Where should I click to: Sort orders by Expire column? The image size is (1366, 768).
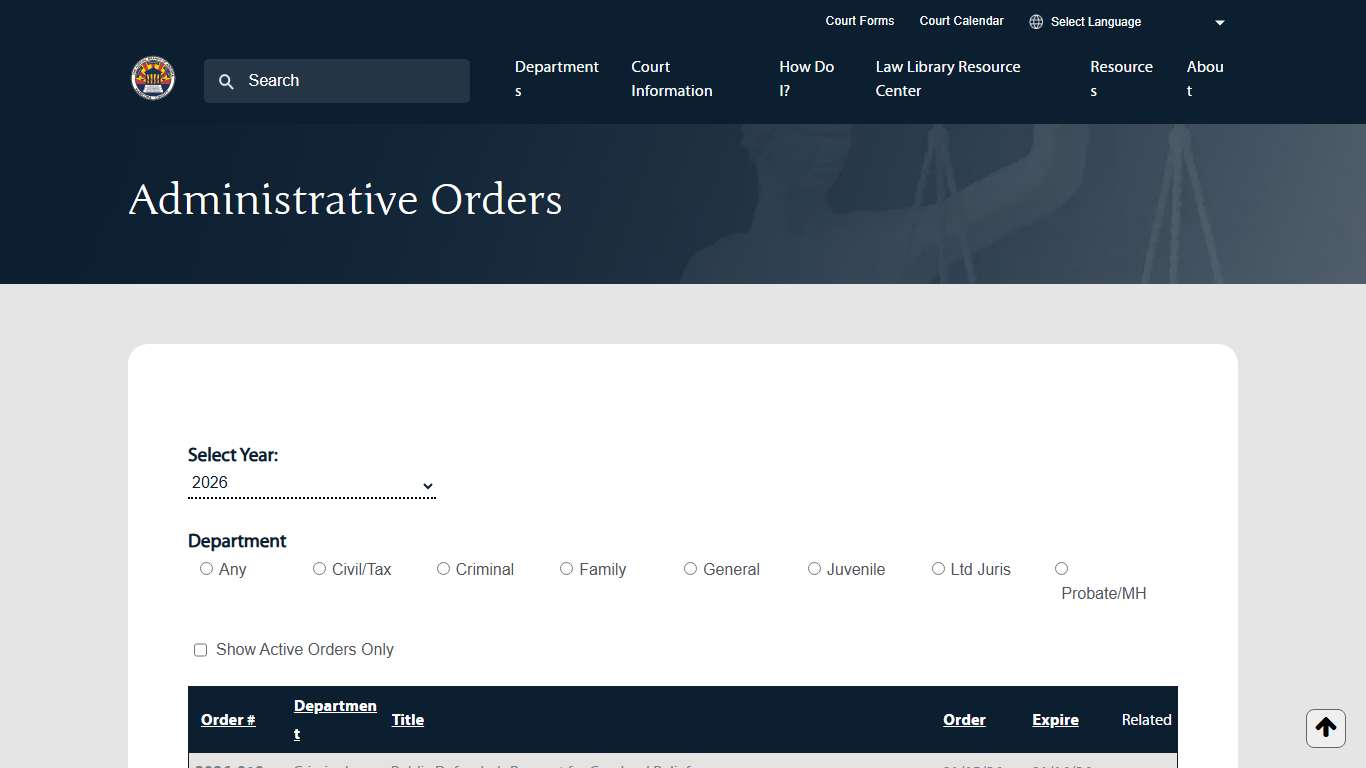coord(1055,719)
